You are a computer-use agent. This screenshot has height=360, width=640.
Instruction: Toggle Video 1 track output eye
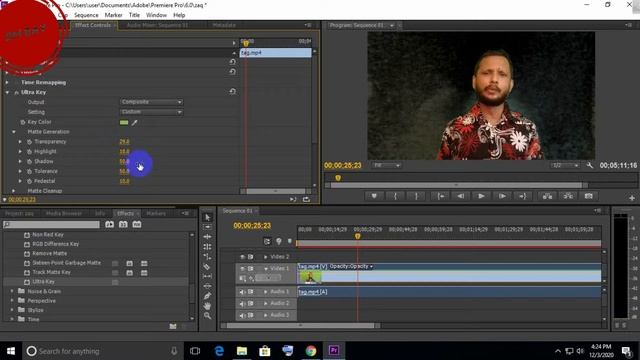coord(242,268)
